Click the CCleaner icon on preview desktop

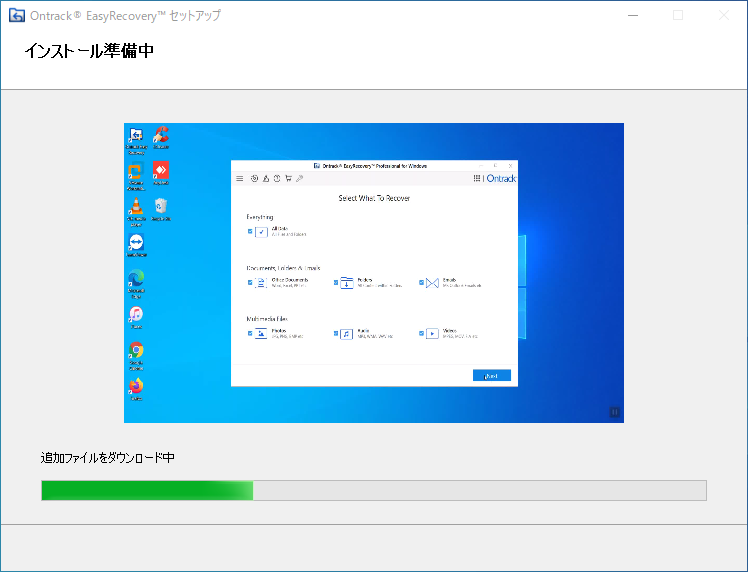click(161, 135)
